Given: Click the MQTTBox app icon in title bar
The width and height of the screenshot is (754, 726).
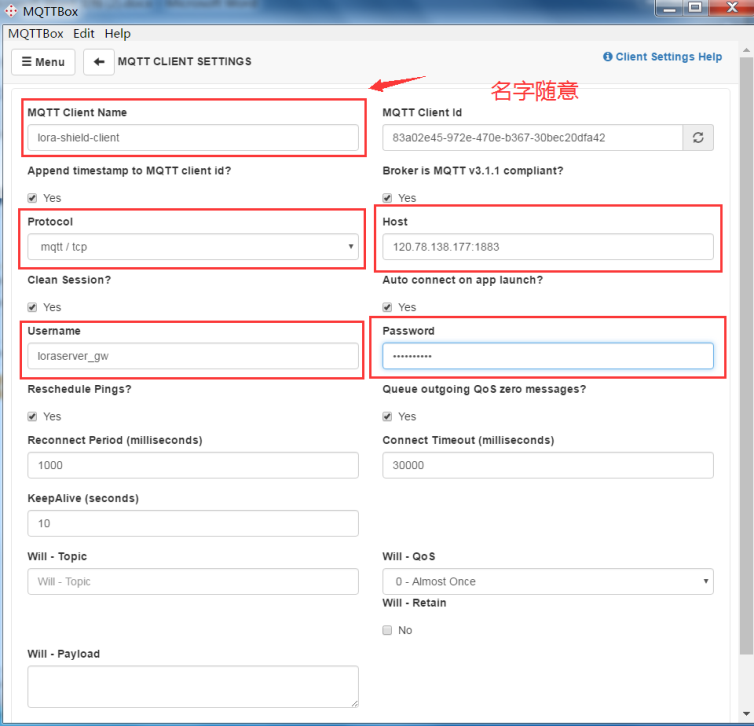Looking at the screenshot, I should tap(11, 11).
